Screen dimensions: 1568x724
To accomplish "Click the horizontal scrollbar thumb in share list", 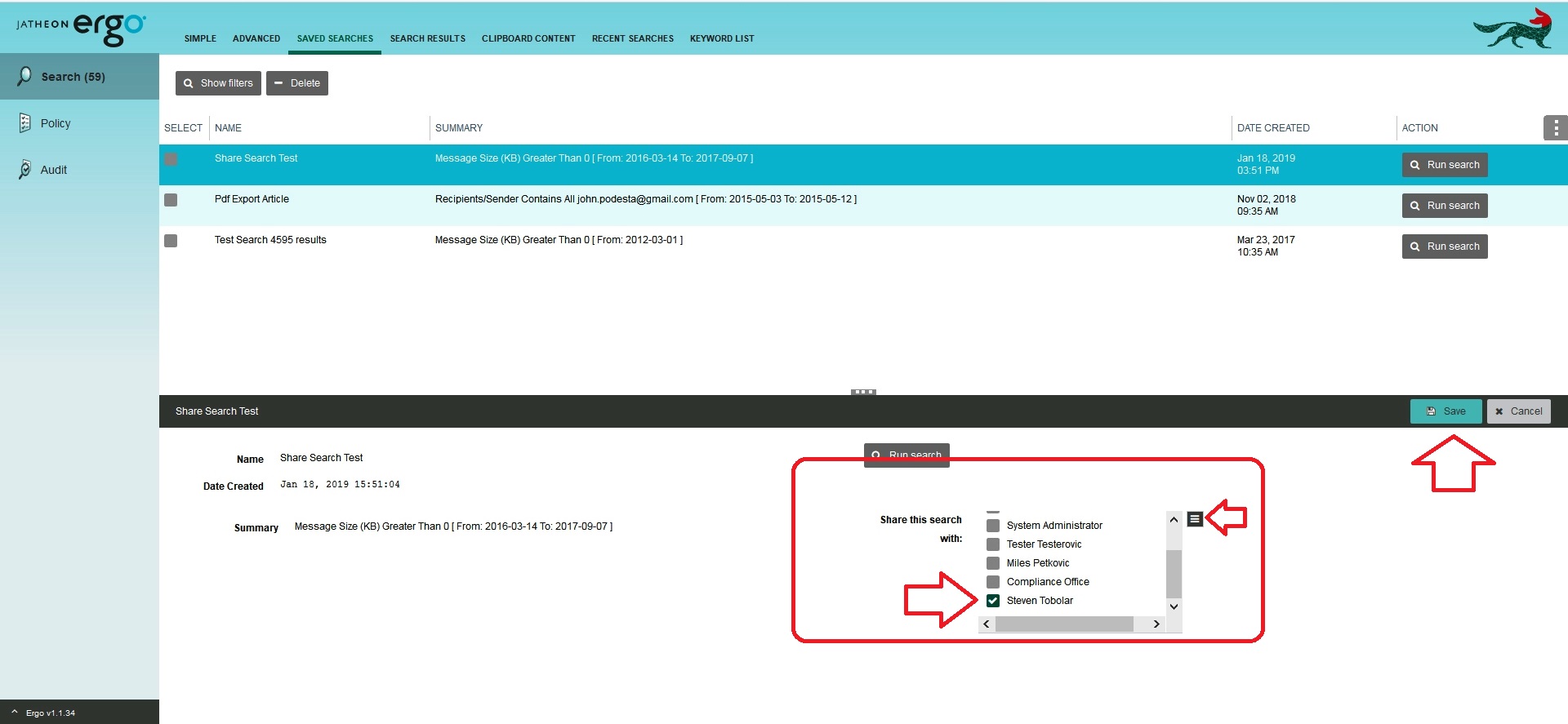I will tap(1064, 624).
